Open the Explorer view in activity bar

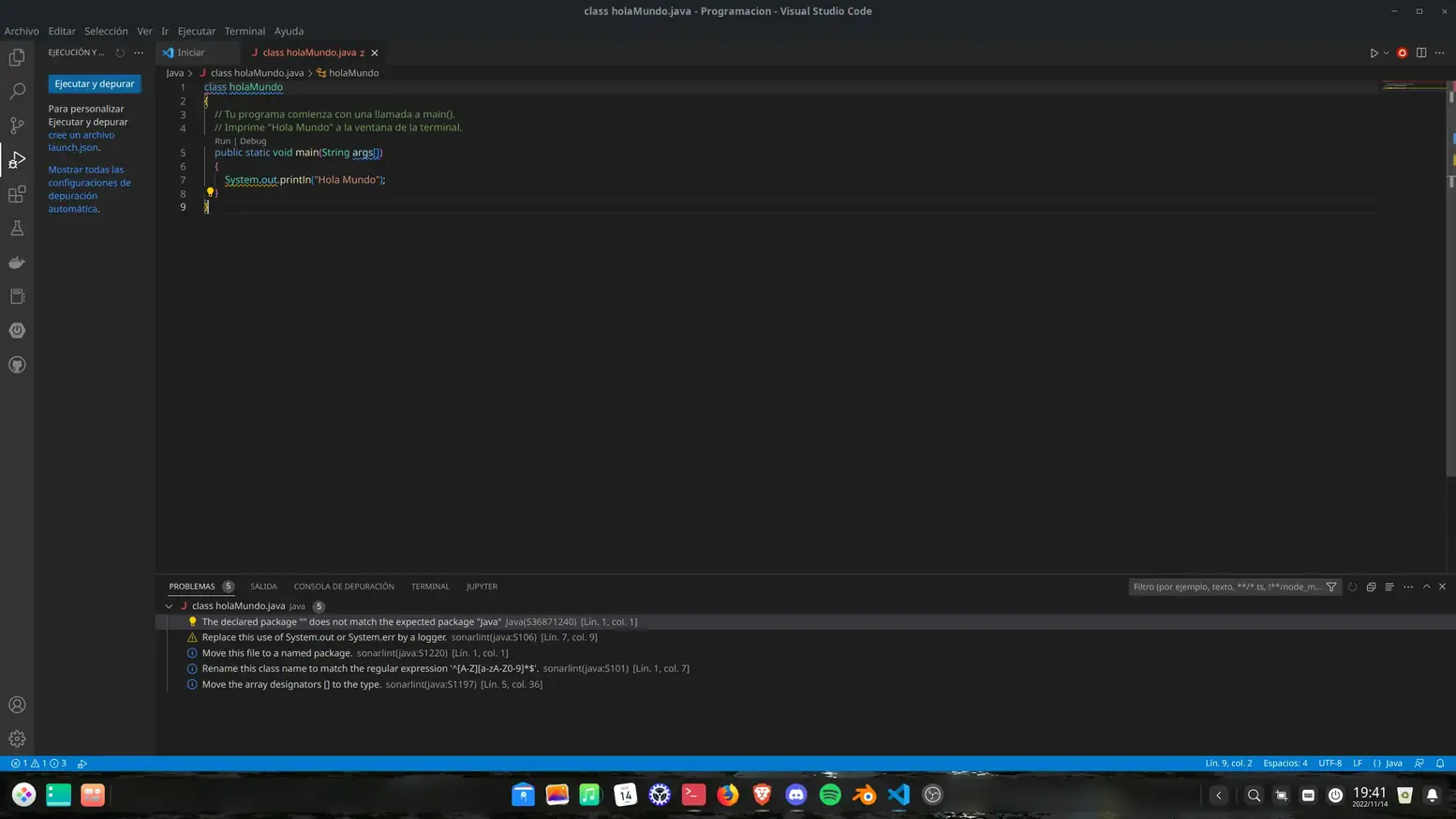pyautogui.click(x=17, y=57)
